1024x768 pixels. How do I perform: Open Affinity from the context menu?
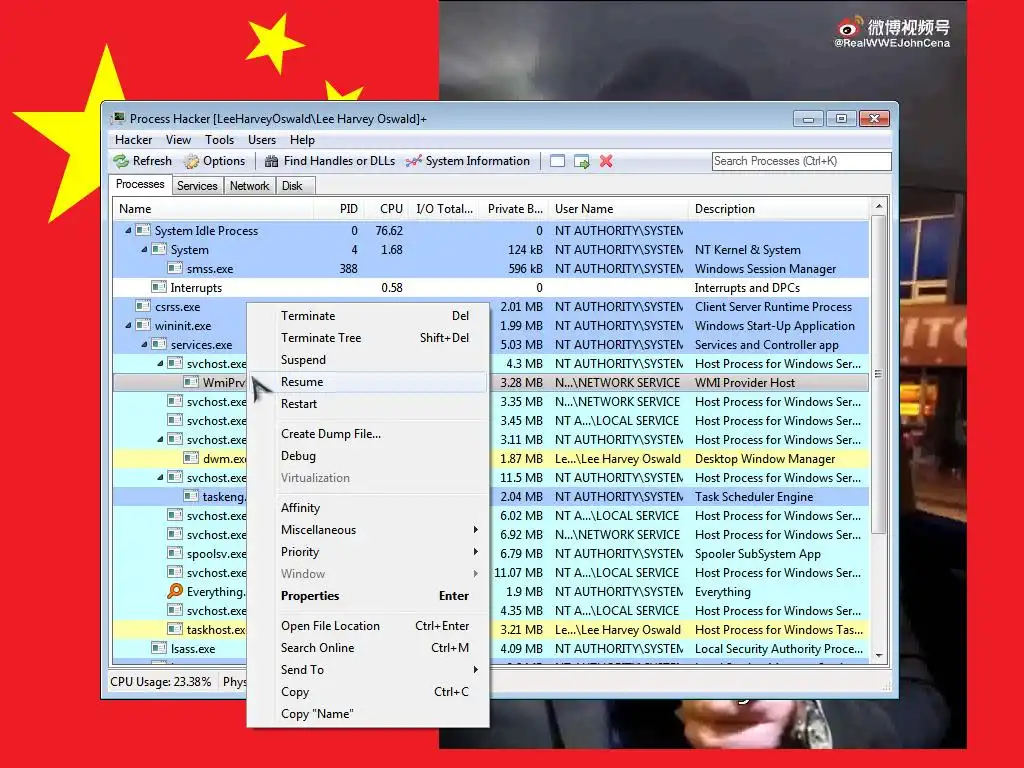coord(368,507)
